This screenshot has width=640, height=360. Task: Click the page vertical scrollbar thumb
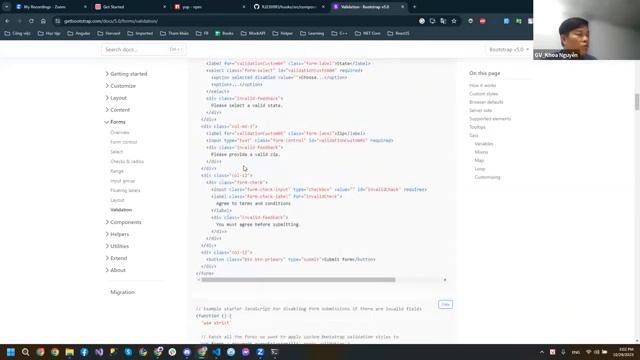637,102
